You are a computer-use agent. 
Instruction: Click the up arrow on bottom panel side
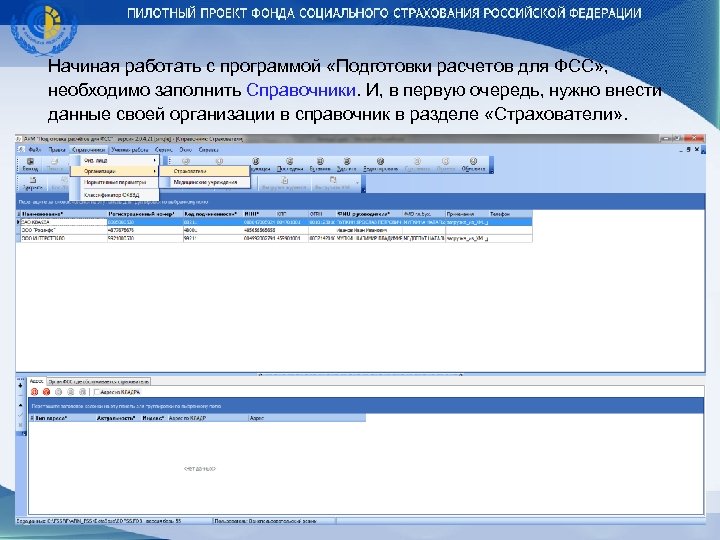(x=20, y=405)
